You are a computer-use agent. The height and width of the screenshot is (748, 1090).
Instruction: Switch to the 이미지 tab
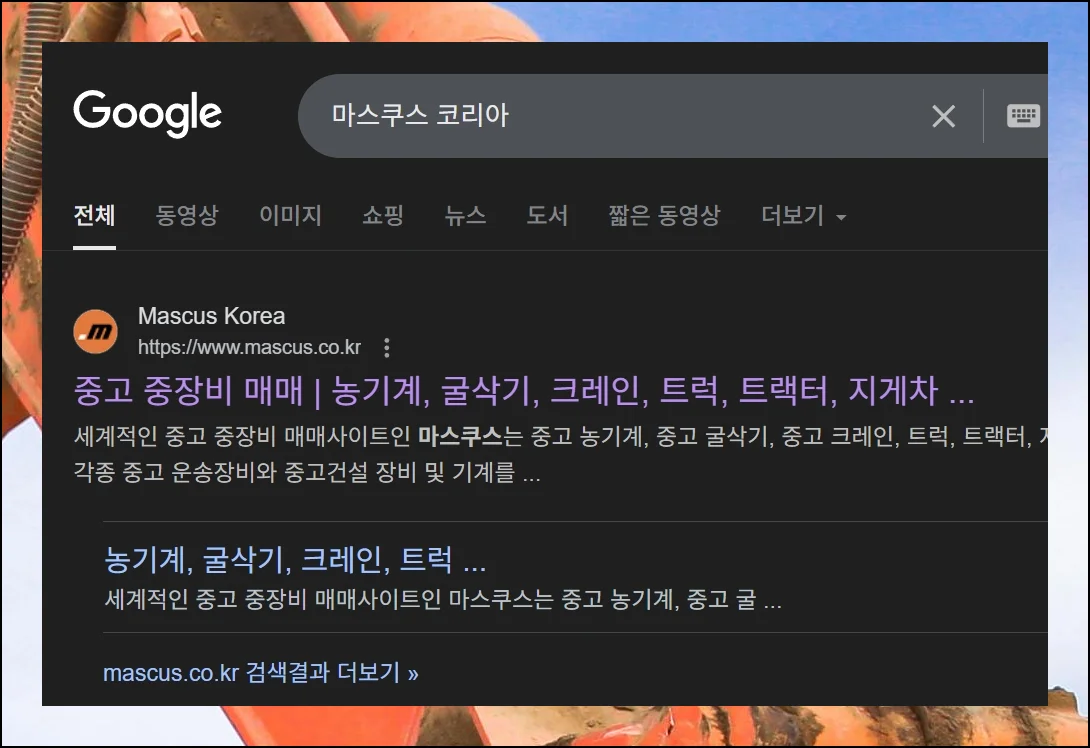point(291,216)
